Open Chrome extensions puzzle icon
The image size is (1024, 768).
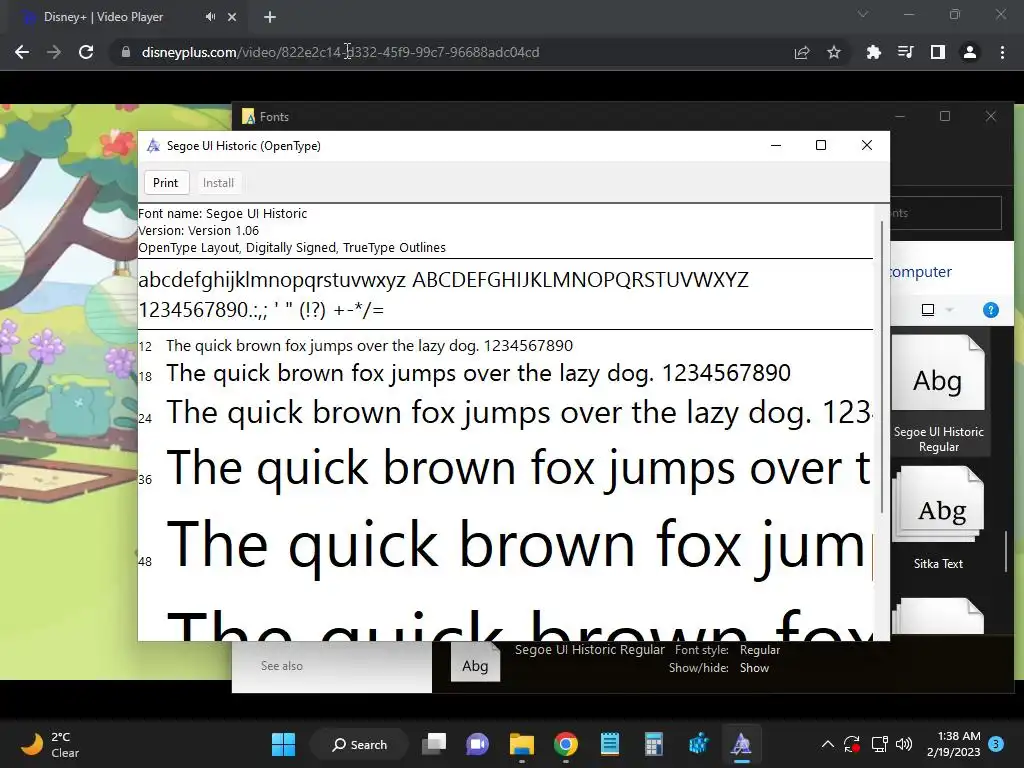pyautogui.click(x=873, y=52)
